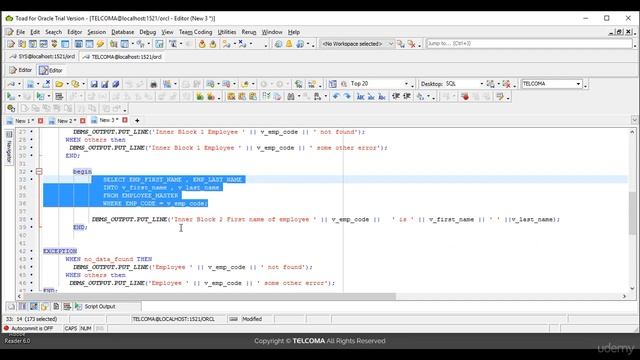The height and width of the screenshot is (360, 640).
Task: Toggle Autocommit is OFF status indicator
Action: [x=29, y=328]
